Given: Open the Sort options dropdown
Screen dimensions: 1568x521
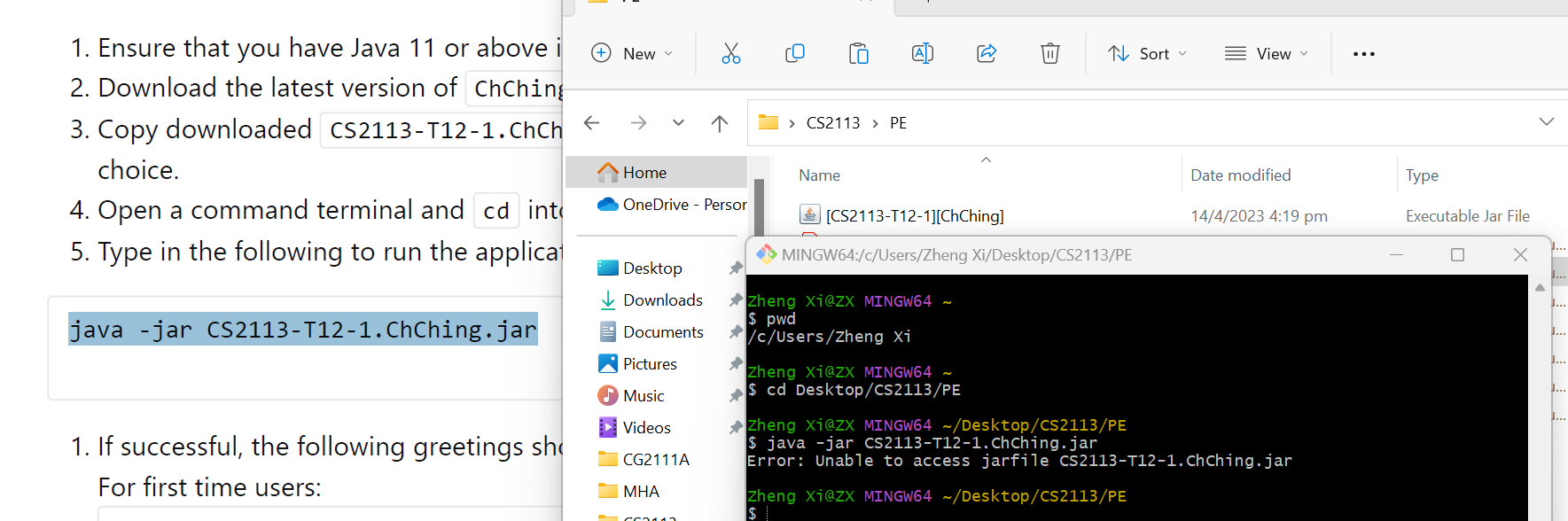Looking at the screenshot, I should [1147, 53].
